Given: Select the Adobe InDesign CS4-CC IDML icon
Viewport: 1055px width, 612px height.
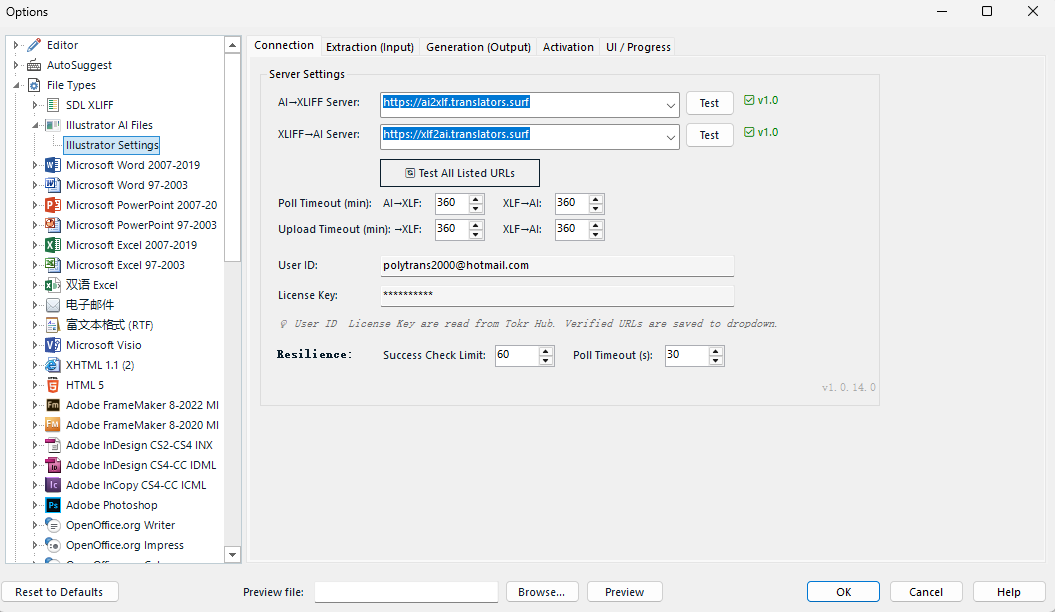Looking at the screenshot, I should point(53,465).
